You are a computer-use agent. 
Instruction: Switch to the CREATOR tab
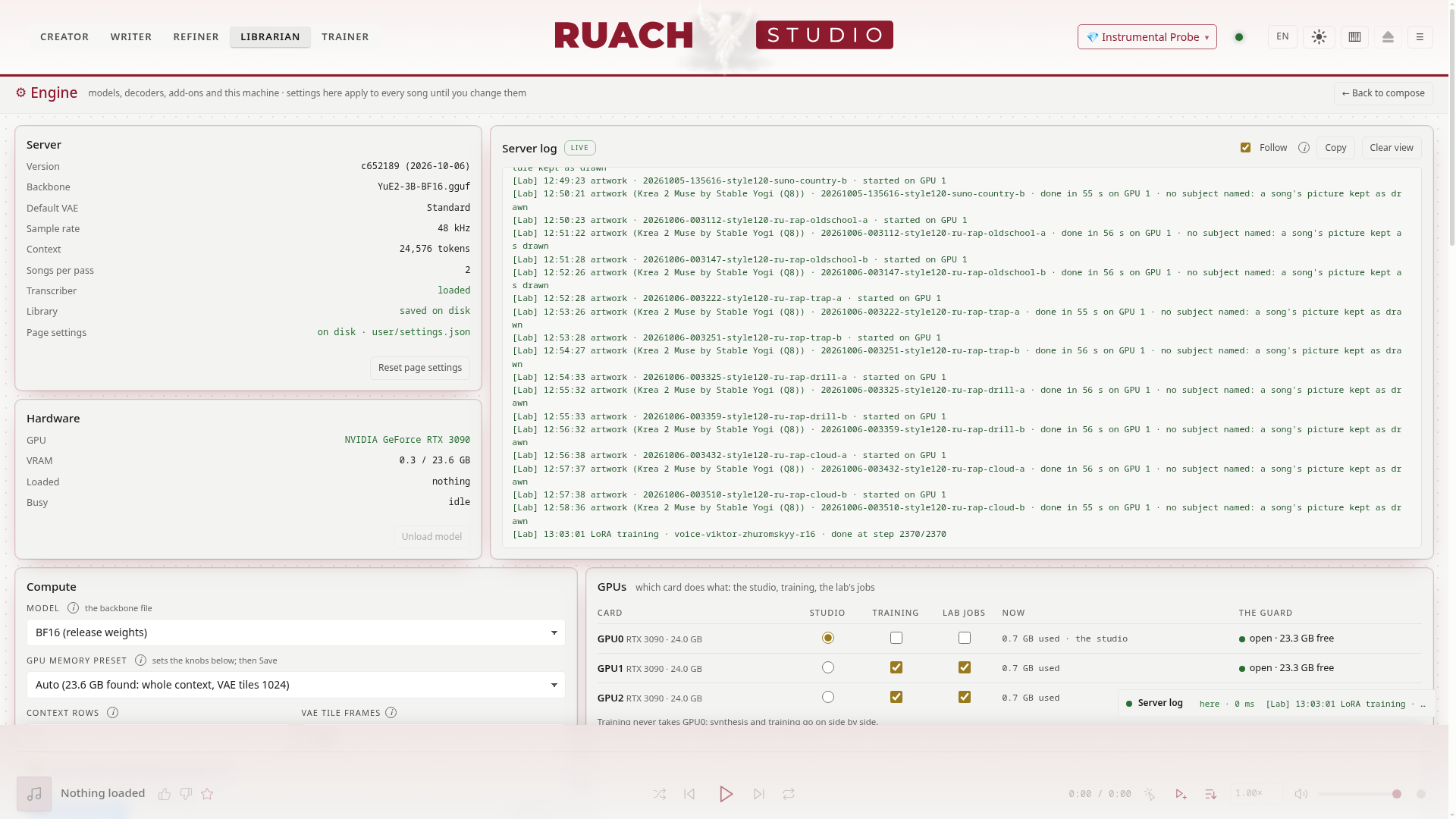click(x=64, y=36)
